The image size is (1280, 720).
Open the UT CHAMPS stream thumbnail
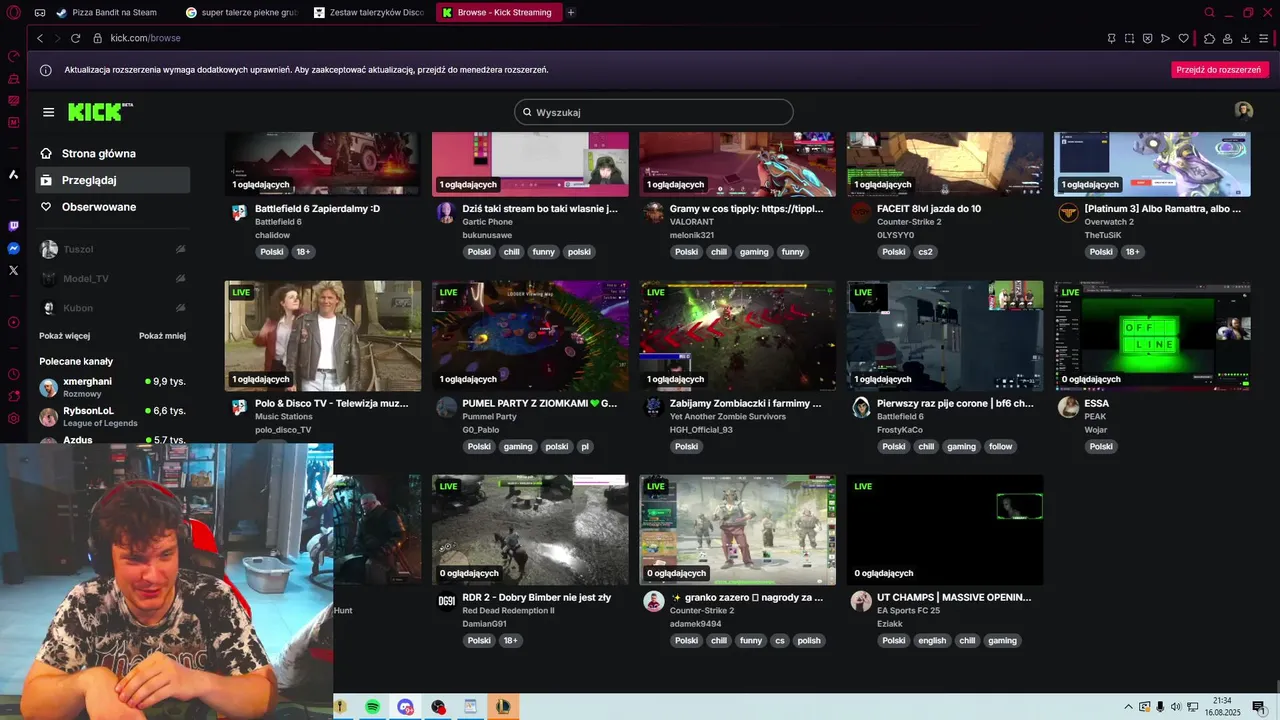(945, 530)
